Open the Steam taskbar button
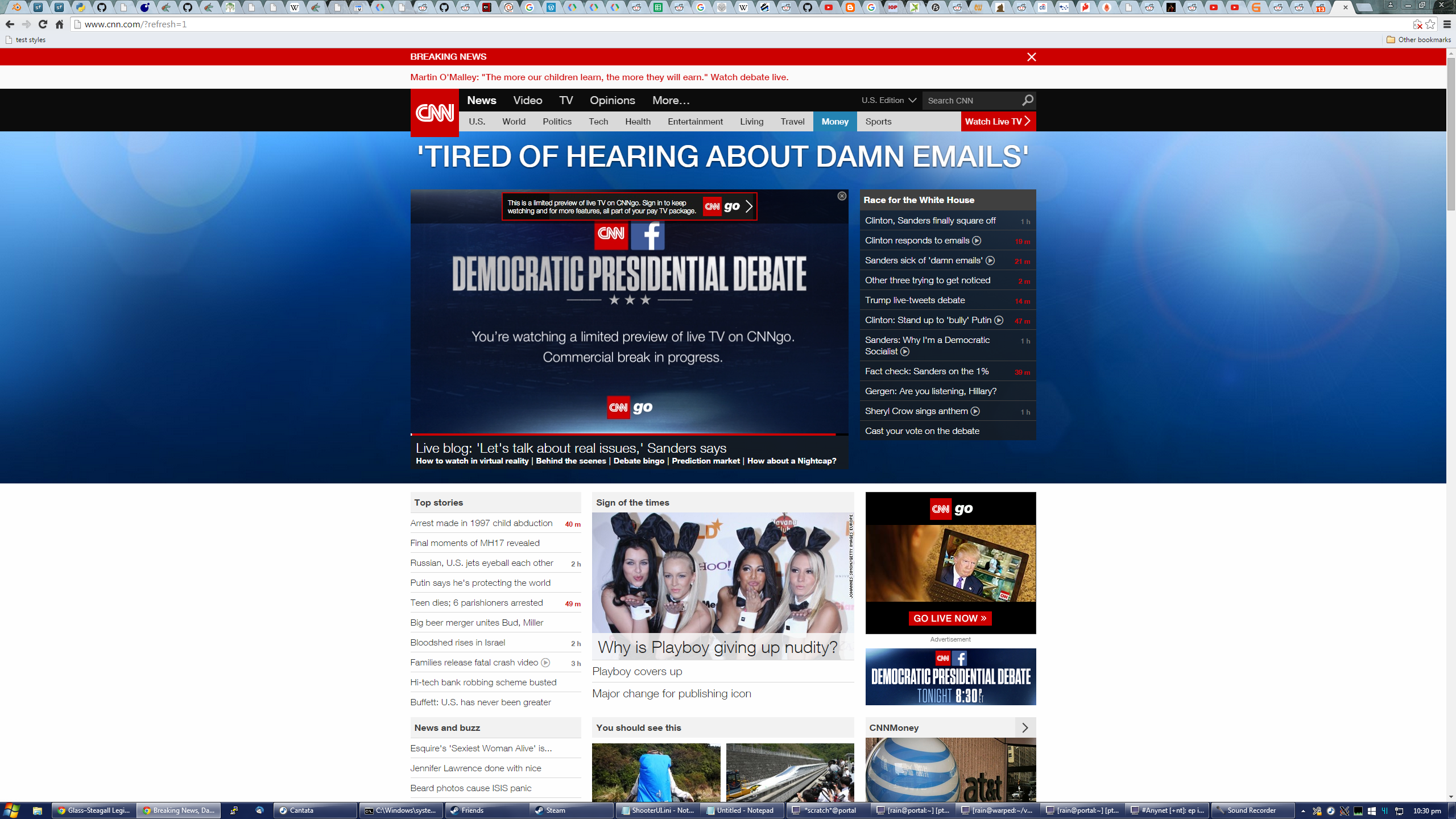Viewport: 1456px width, 819px height. coord(570,810)
